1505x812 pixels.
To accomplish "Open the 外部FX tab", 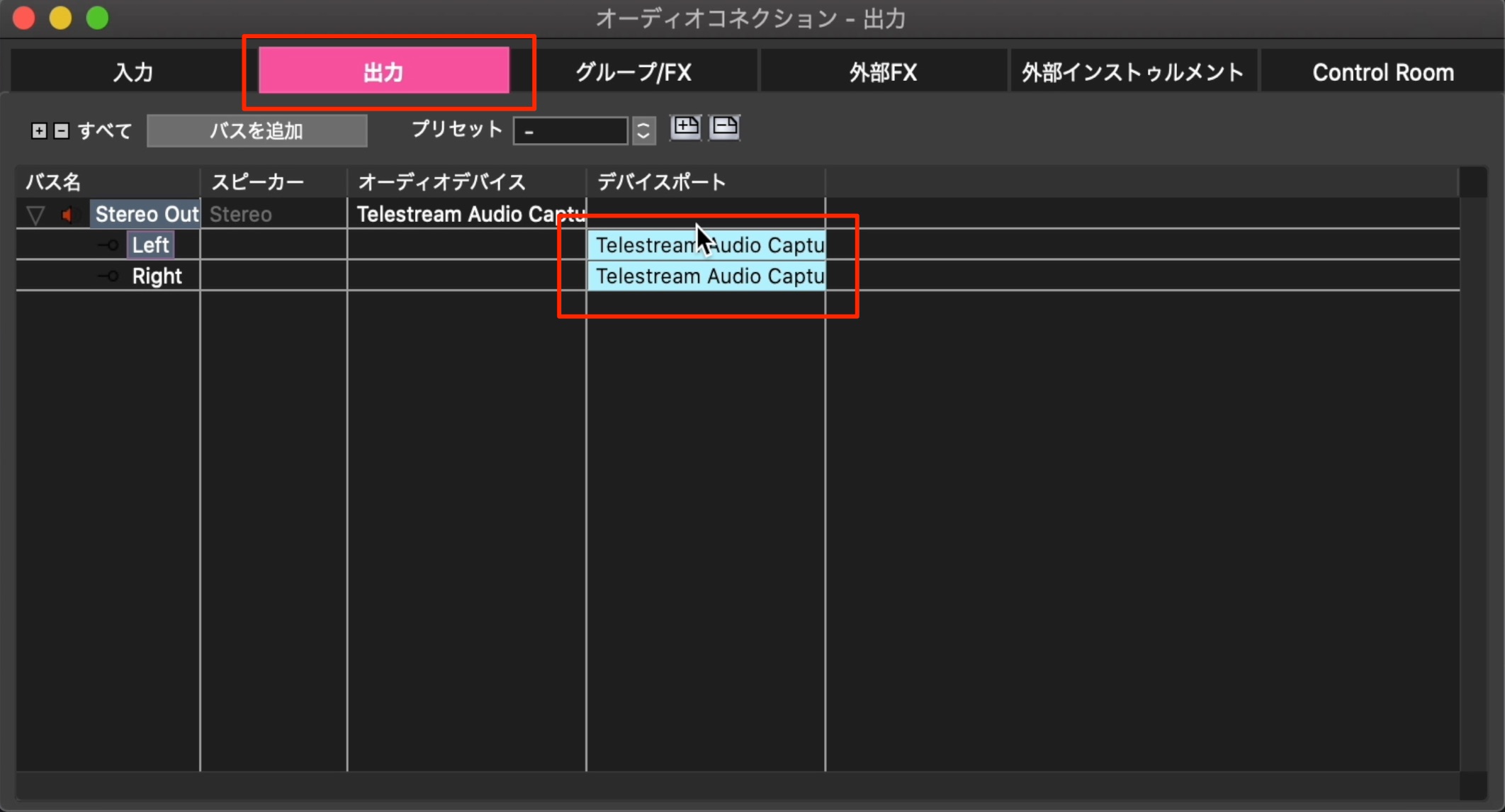I will tap(883, 72).
